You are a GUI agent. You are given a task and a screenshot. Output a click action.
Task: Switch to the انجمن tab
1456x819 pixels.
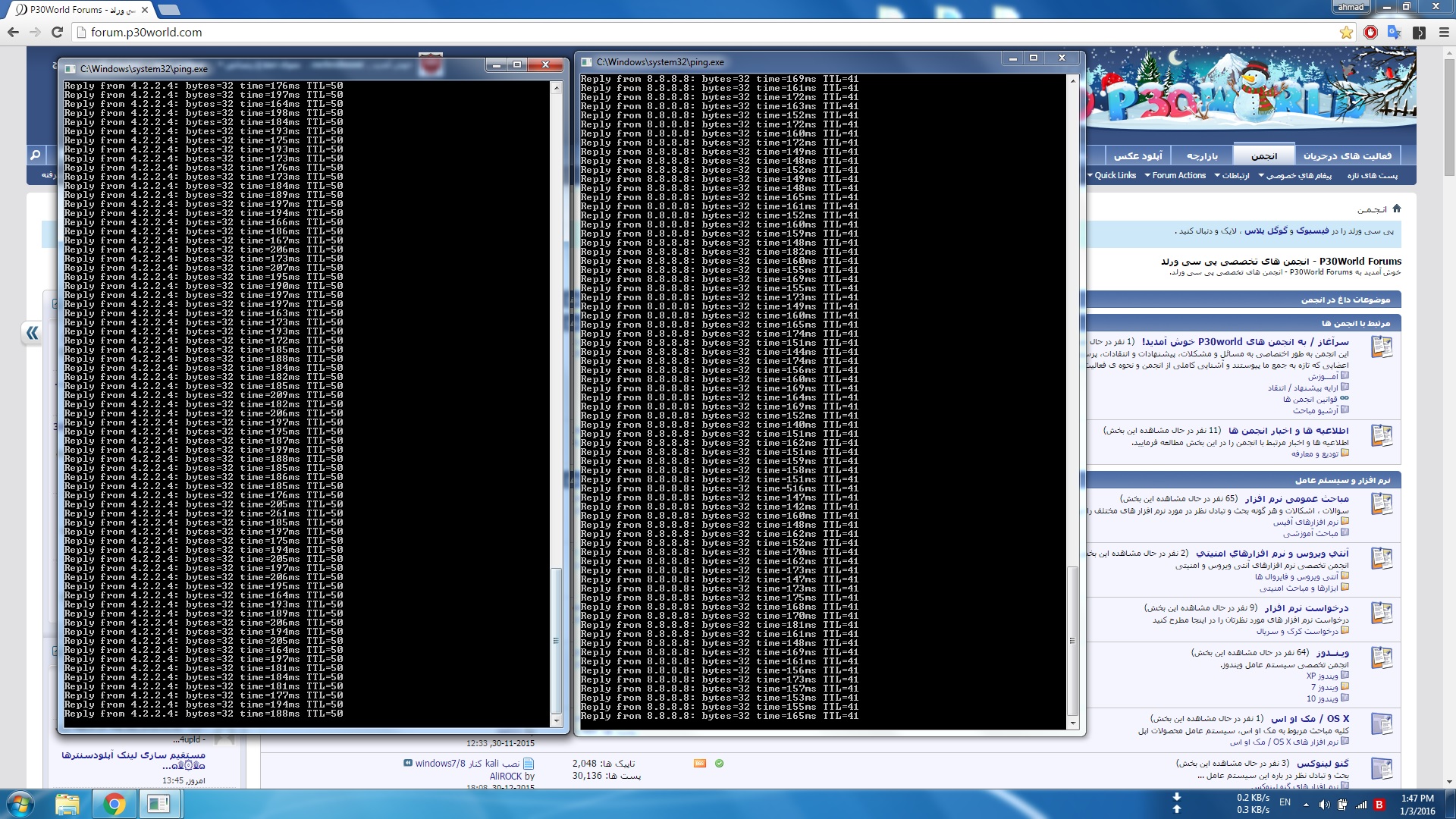point(1263,155)
